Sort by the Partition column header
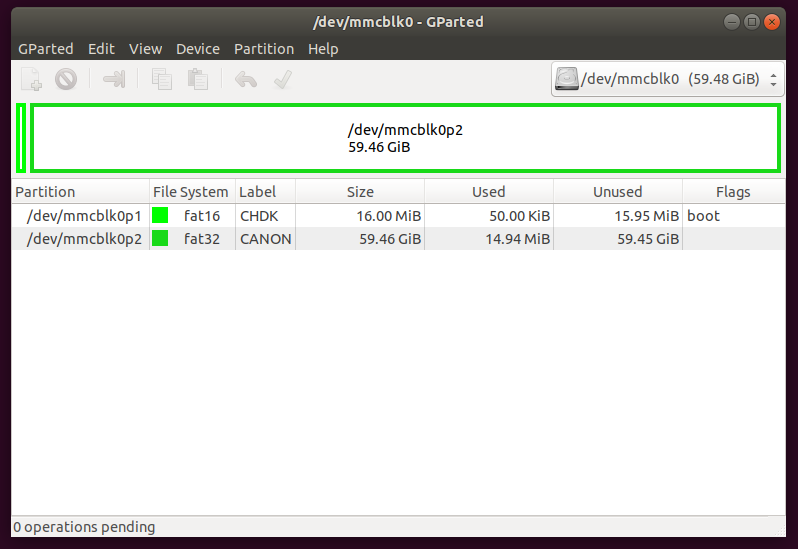The width and height of the screenshot is (798, 549). (x=80, y=192)
